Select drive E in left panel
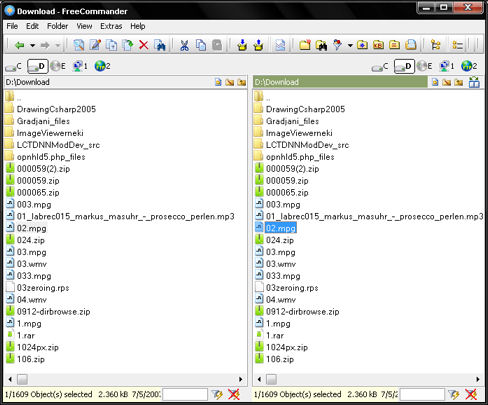Image resolution: width=488 pixels, height=405 pixels. click(x=59, y=66)
